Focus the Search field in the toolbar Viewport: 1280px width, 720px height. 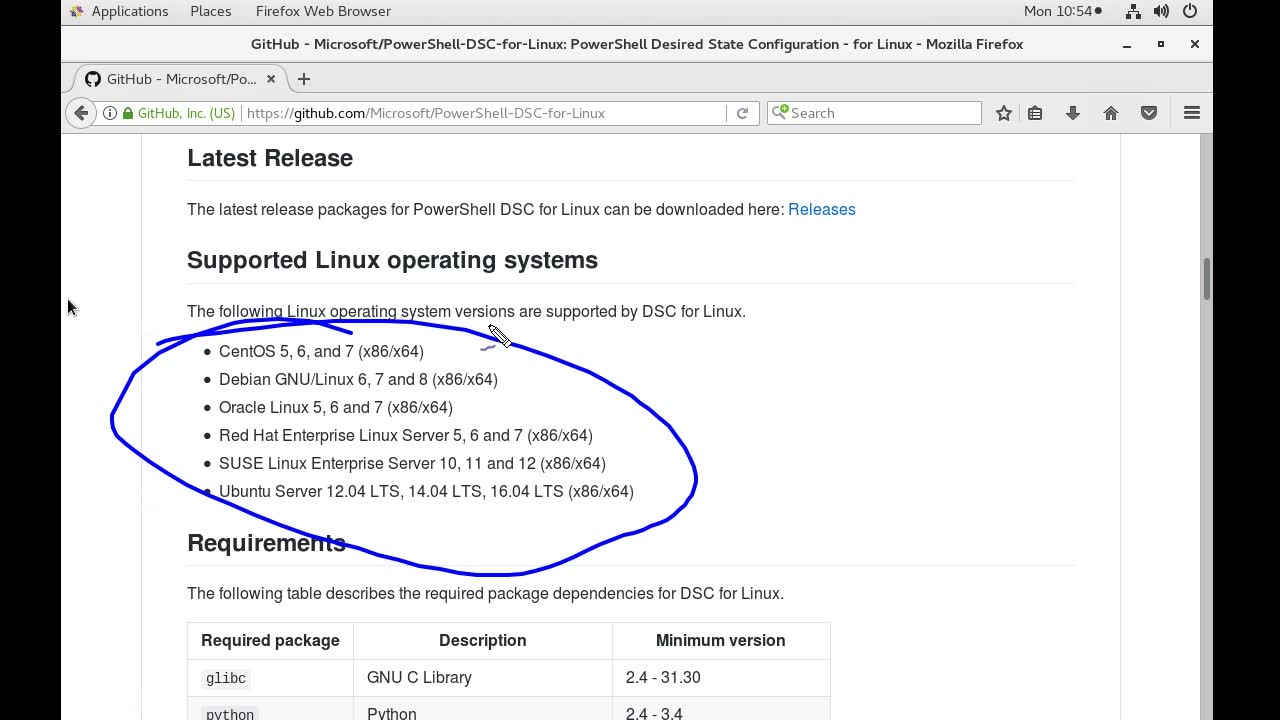pyautogui.click(x=880, y=113)
